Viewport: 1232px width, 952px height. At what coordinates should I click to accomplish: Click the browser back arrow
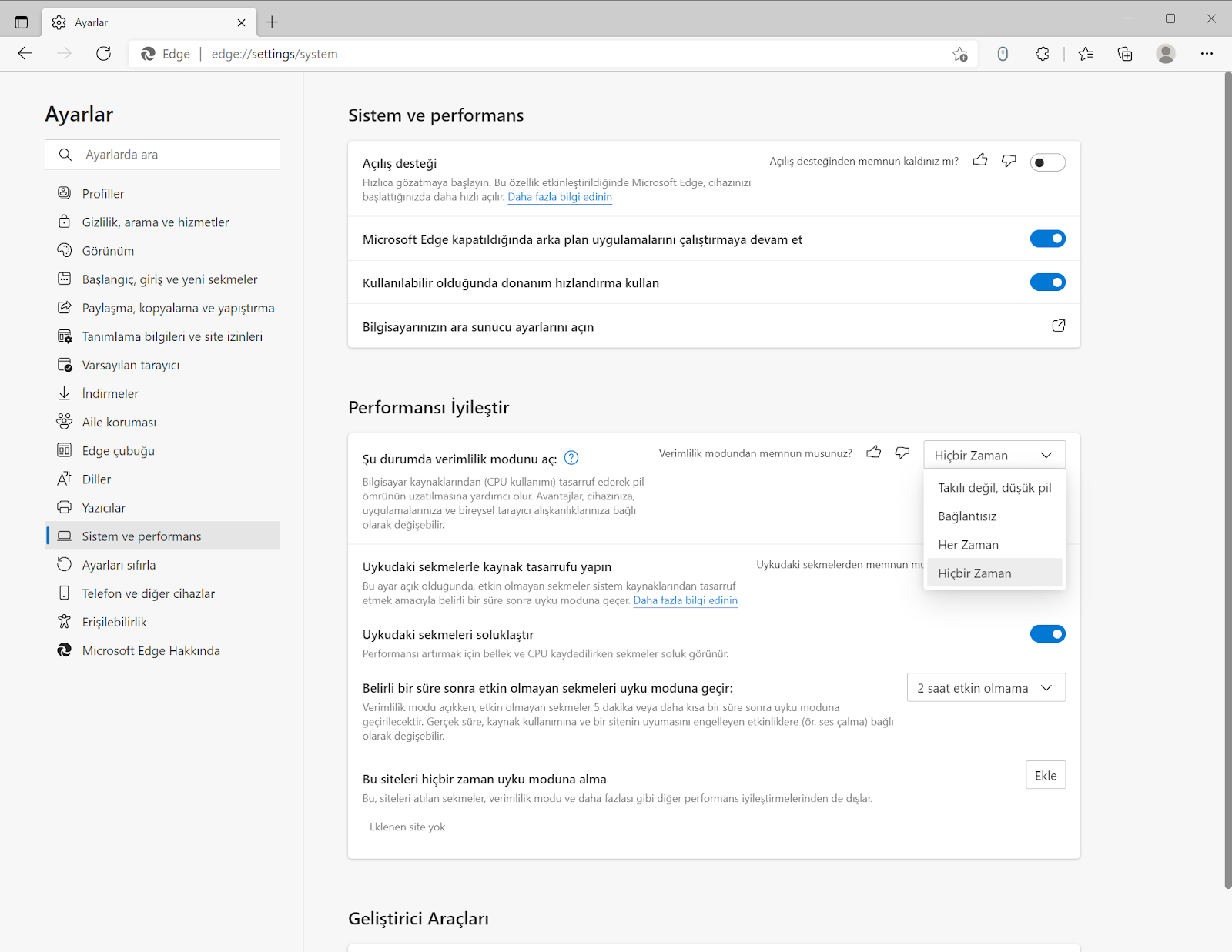(x=25, y=54)
